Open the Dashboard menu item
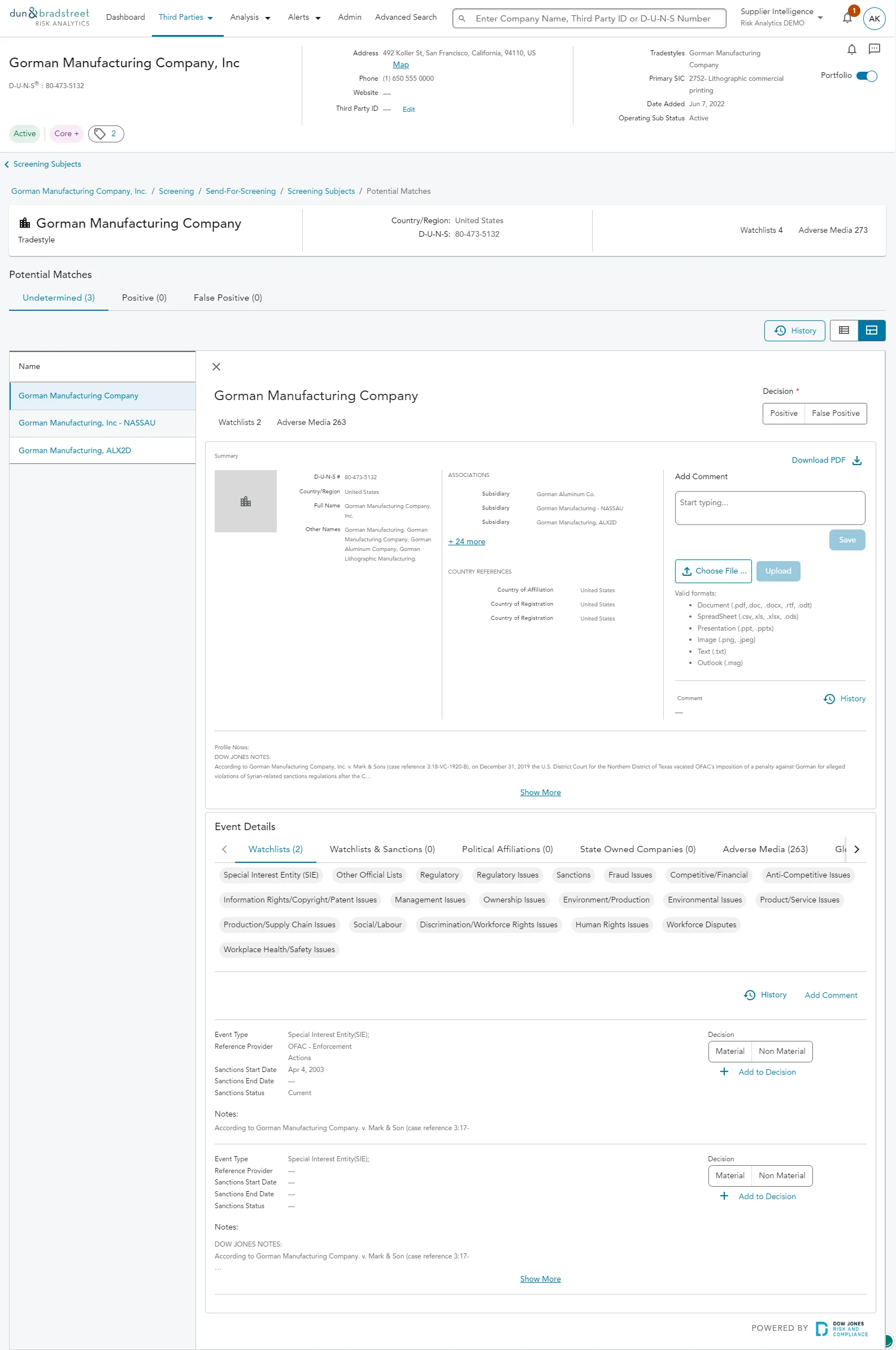The height and width of the screenshot is (1350, 896). [x=125, y=17]
